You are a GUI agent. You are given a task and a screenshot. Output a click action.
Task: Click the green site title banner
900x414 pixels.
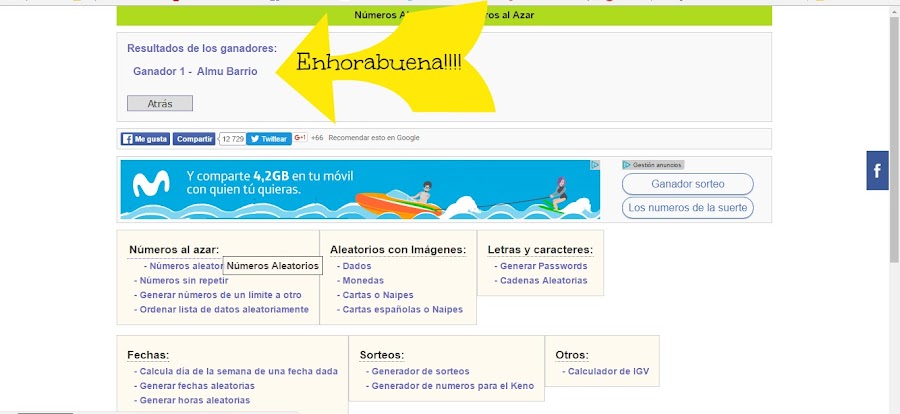tap(444, 16)
